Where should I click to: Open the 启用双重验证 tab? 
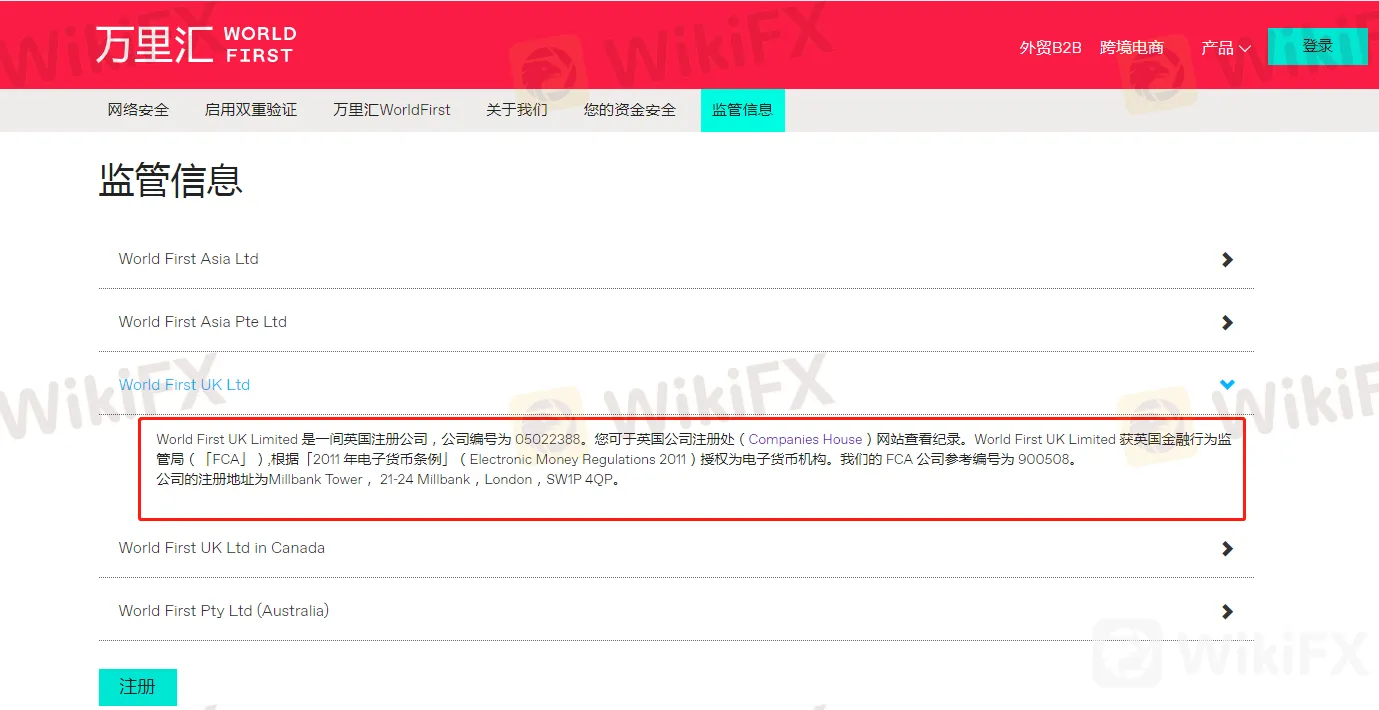tap(251, 110)
